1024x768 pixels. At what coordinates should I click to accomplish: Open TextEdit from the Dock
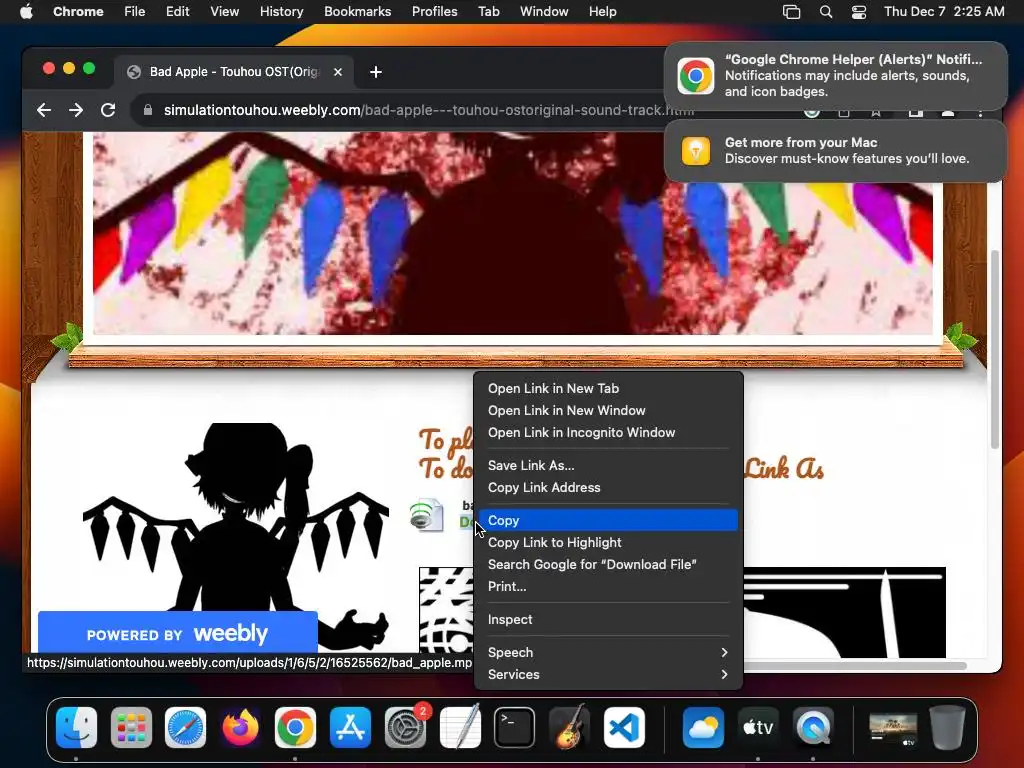coord(460,728)
